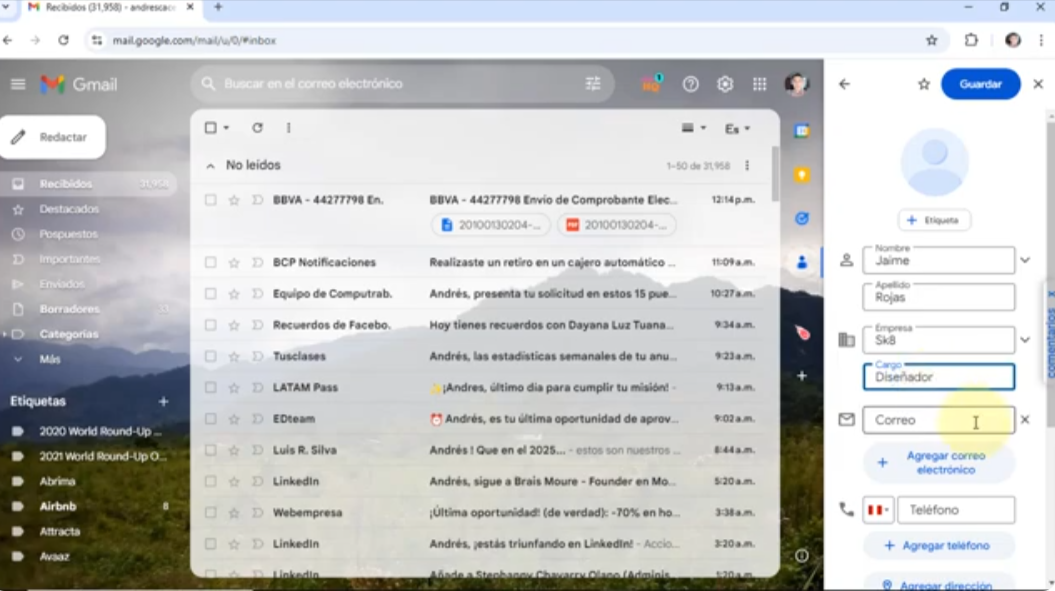
Task: Open Google Calendar in the side panel
Action: (x=801, y=131)
